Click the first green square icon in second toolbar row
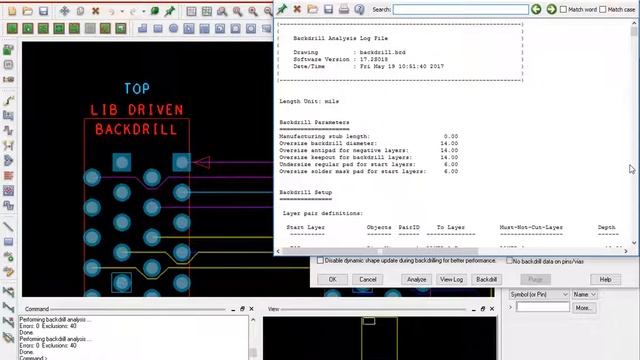The width and height of the screenshot is (640, 360). [12, 28]
